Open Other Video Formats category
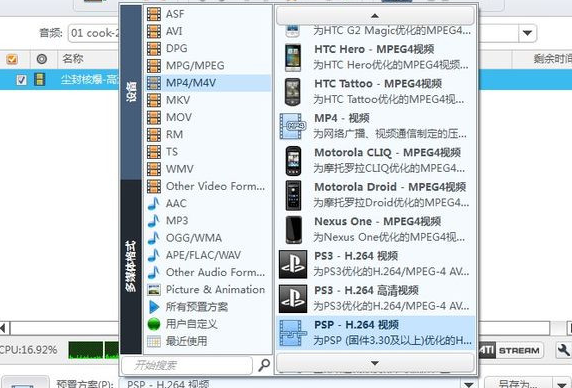572x388 pixels. (208, 186)
